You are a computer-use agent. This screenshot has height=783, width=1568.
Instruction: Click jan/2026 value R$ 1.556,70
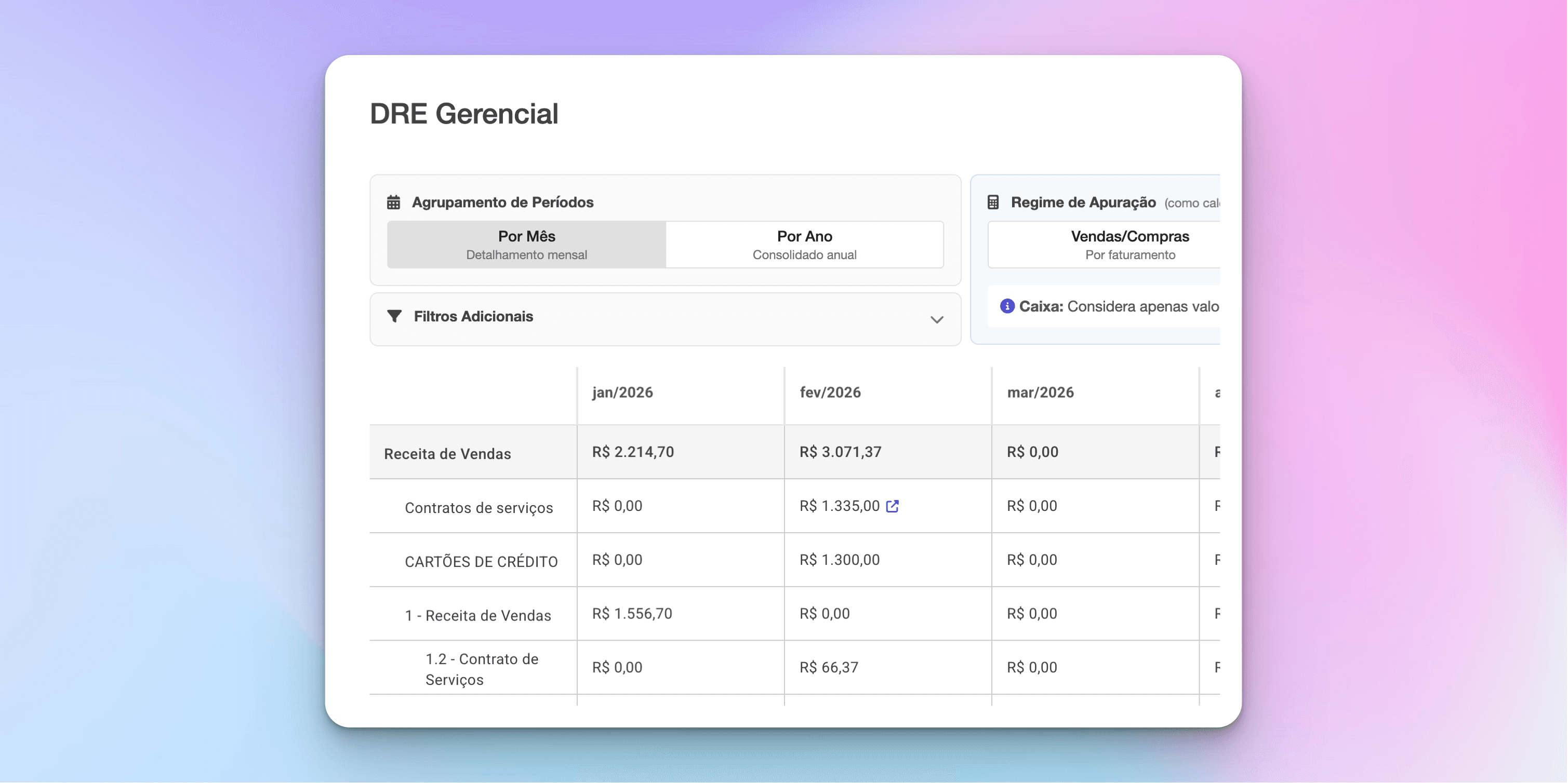point(632,613)
